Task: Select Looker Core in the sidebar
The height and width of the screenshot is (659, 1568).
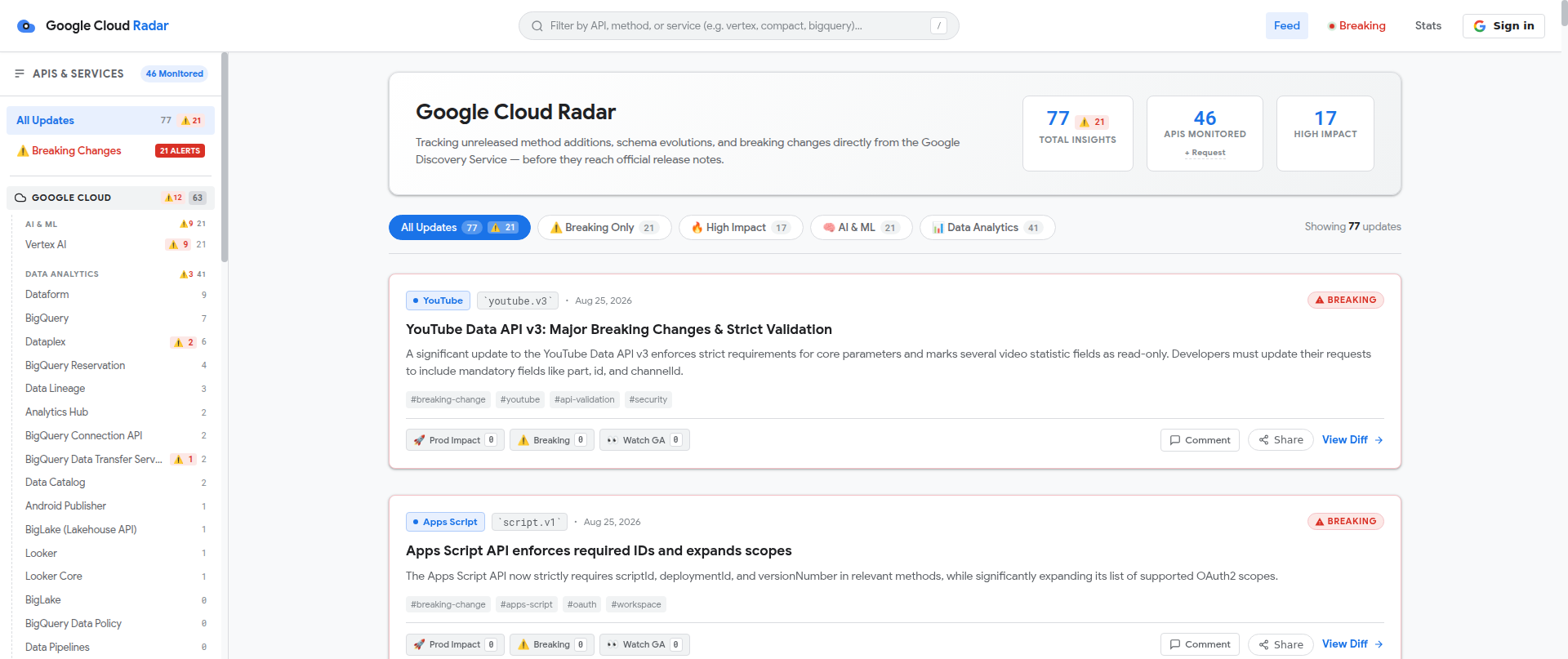Action: point(115,577)
